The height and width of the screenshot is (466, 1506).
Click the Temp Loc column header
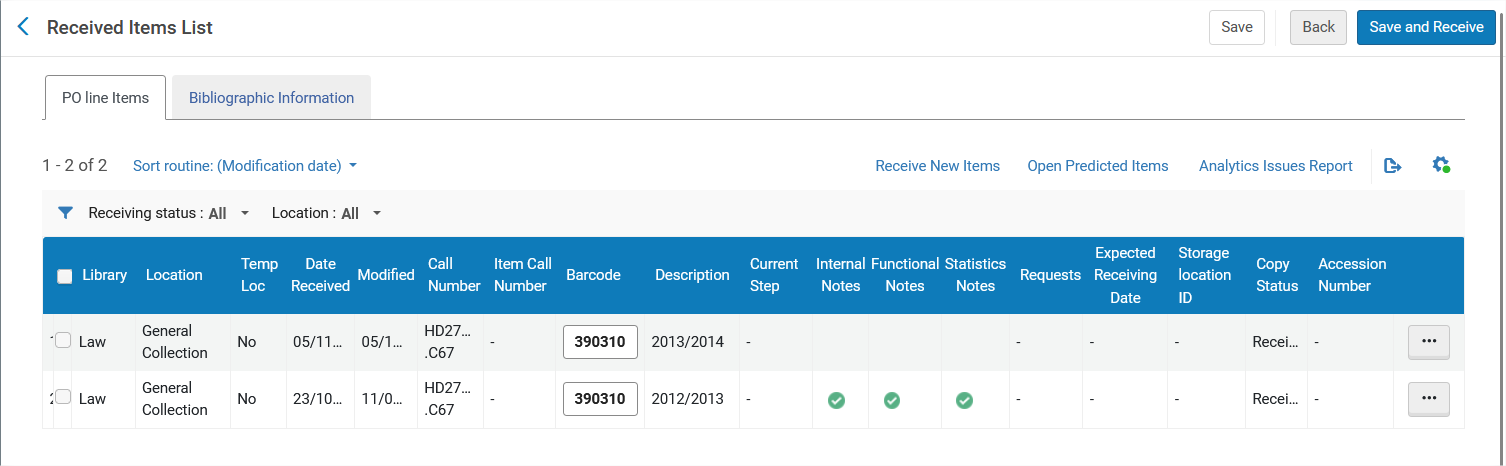coord(260,275)
